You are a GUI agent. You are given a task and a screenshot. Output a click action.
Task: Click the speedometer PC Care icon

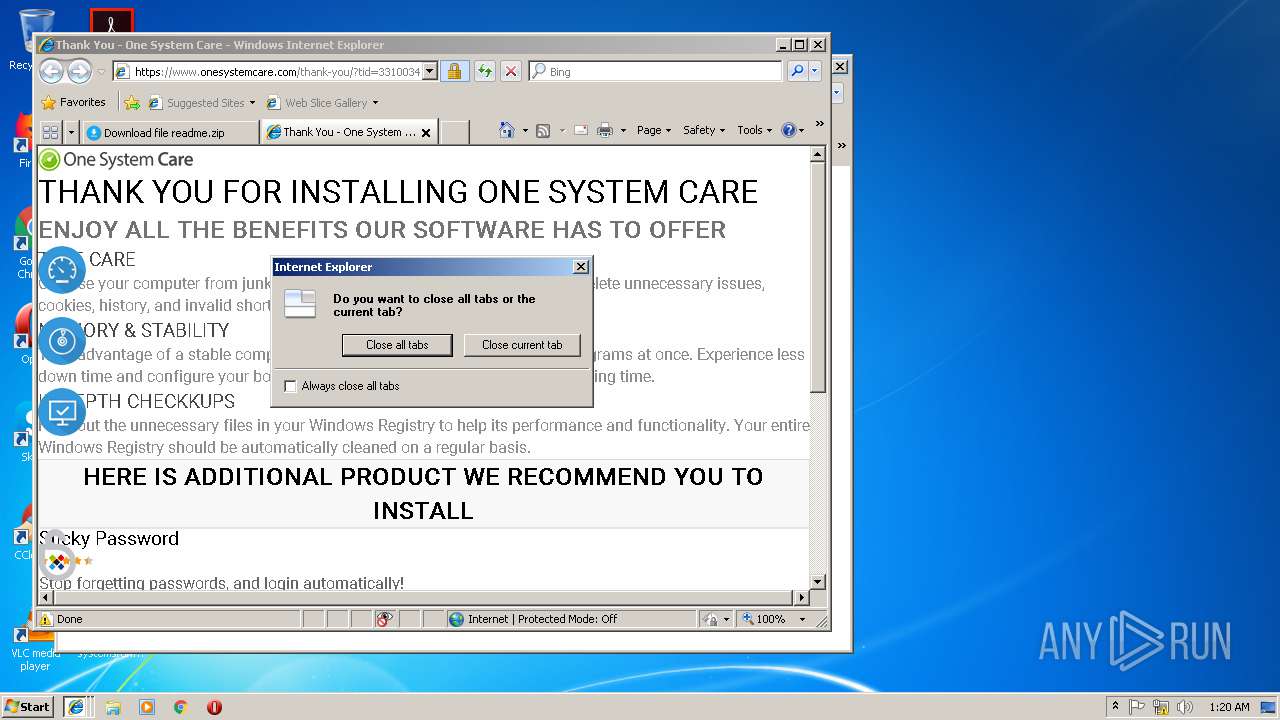62,270
